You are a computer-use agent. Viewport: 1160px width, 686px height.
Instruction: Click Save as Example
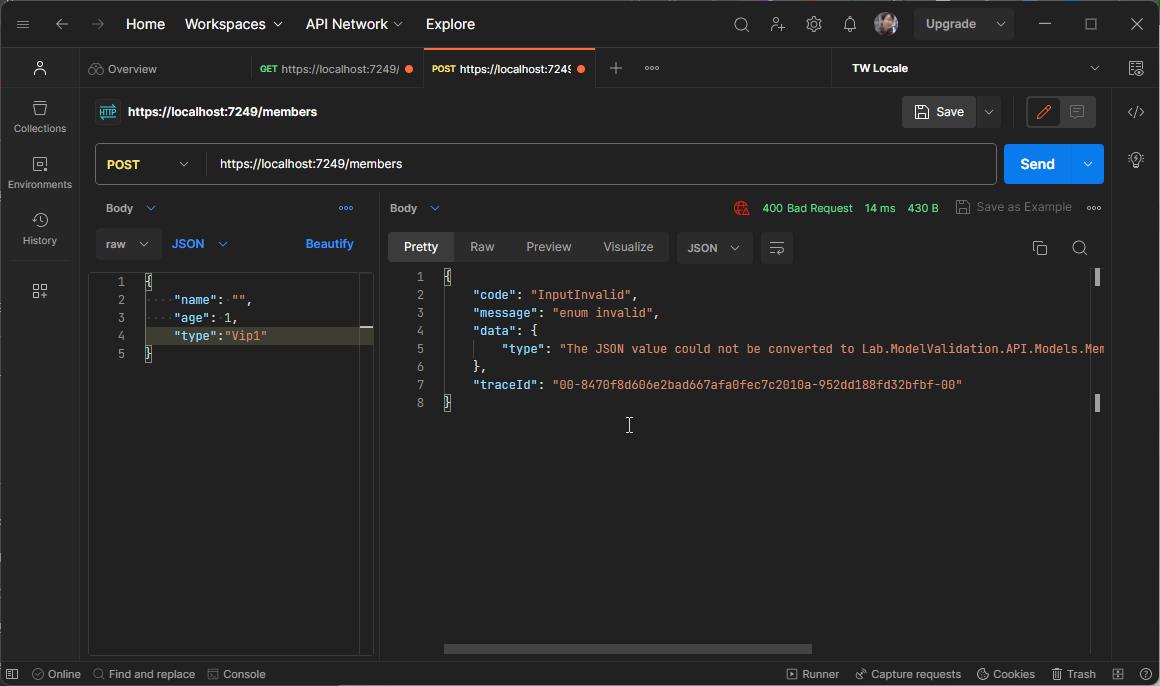click(1014, 207)
